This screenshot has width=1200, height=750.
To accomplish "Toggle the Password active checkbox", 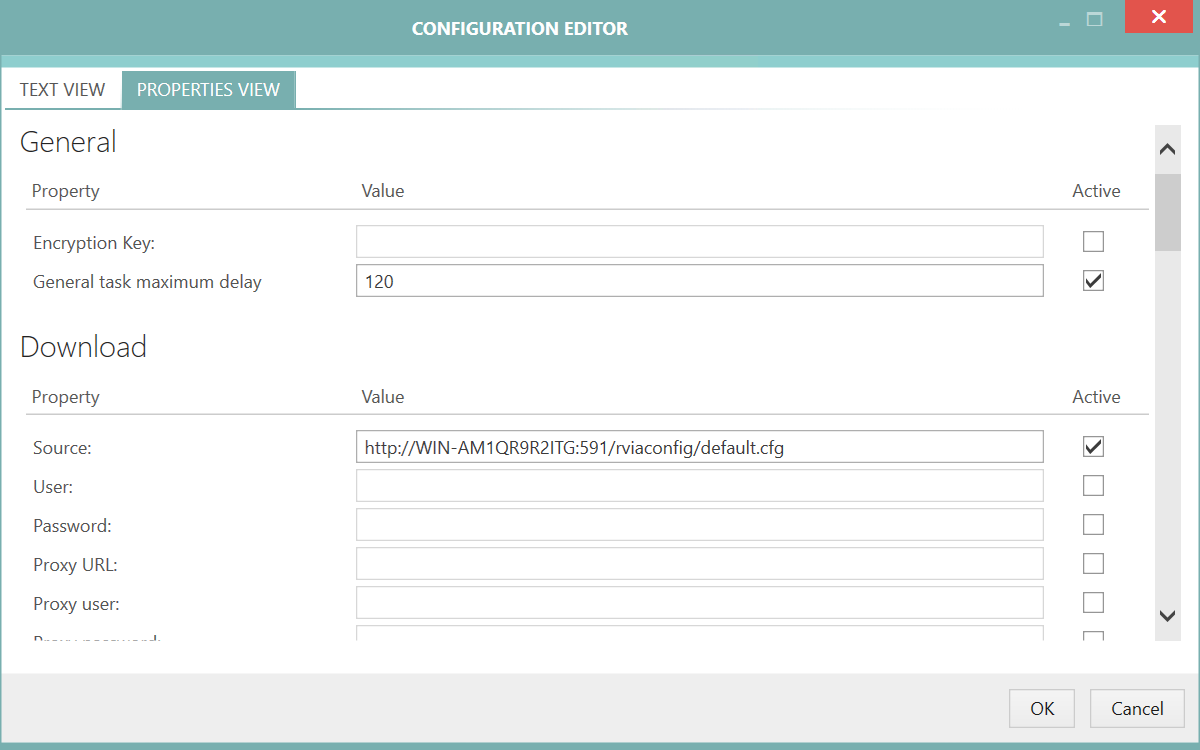I will coord(1093,524).
